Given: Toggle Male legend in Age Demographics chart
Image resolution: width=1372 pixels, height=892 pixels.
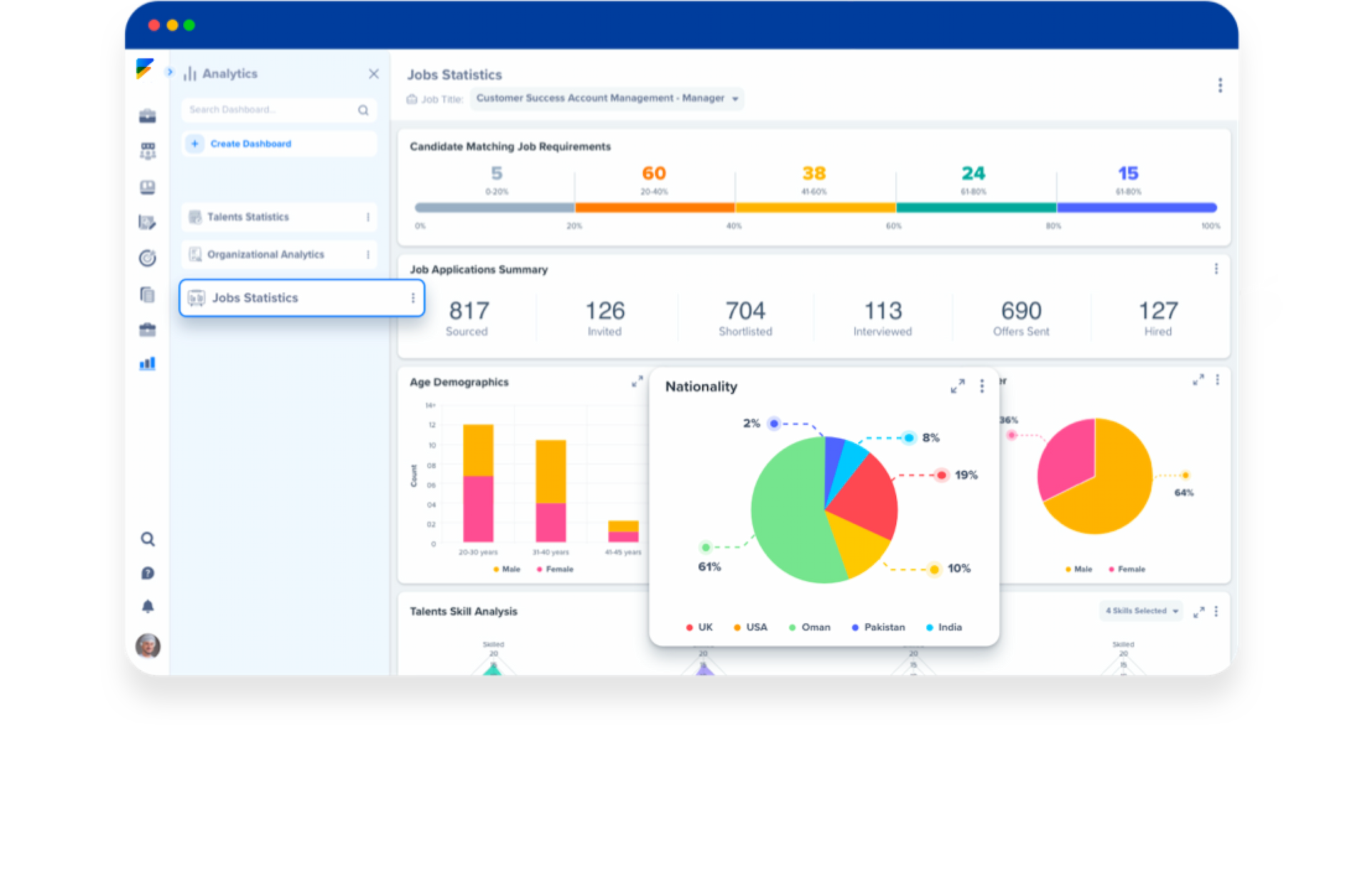Looking at the screenshot, I should pyautogui.click(x=507, y=570).
